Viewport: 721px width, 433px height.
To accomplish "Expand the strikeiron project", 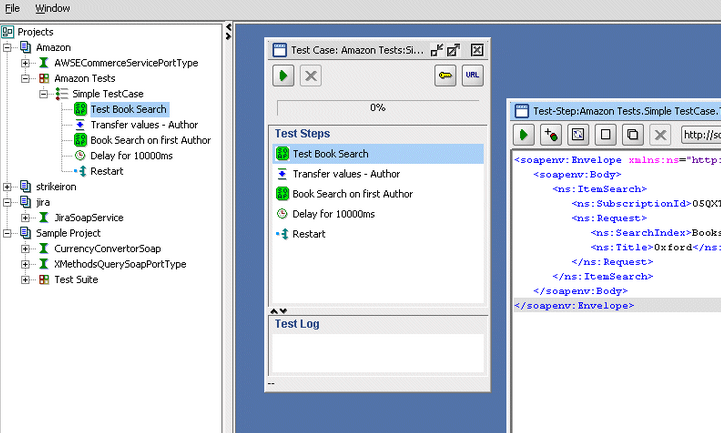I will click(7, 187).
